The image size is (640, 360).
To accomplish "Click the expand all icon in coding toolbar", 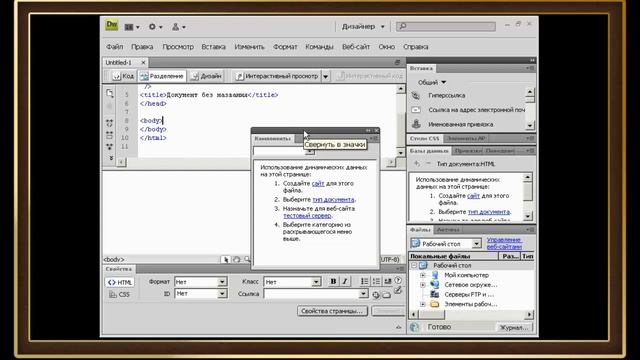I will tap(109, 147).
